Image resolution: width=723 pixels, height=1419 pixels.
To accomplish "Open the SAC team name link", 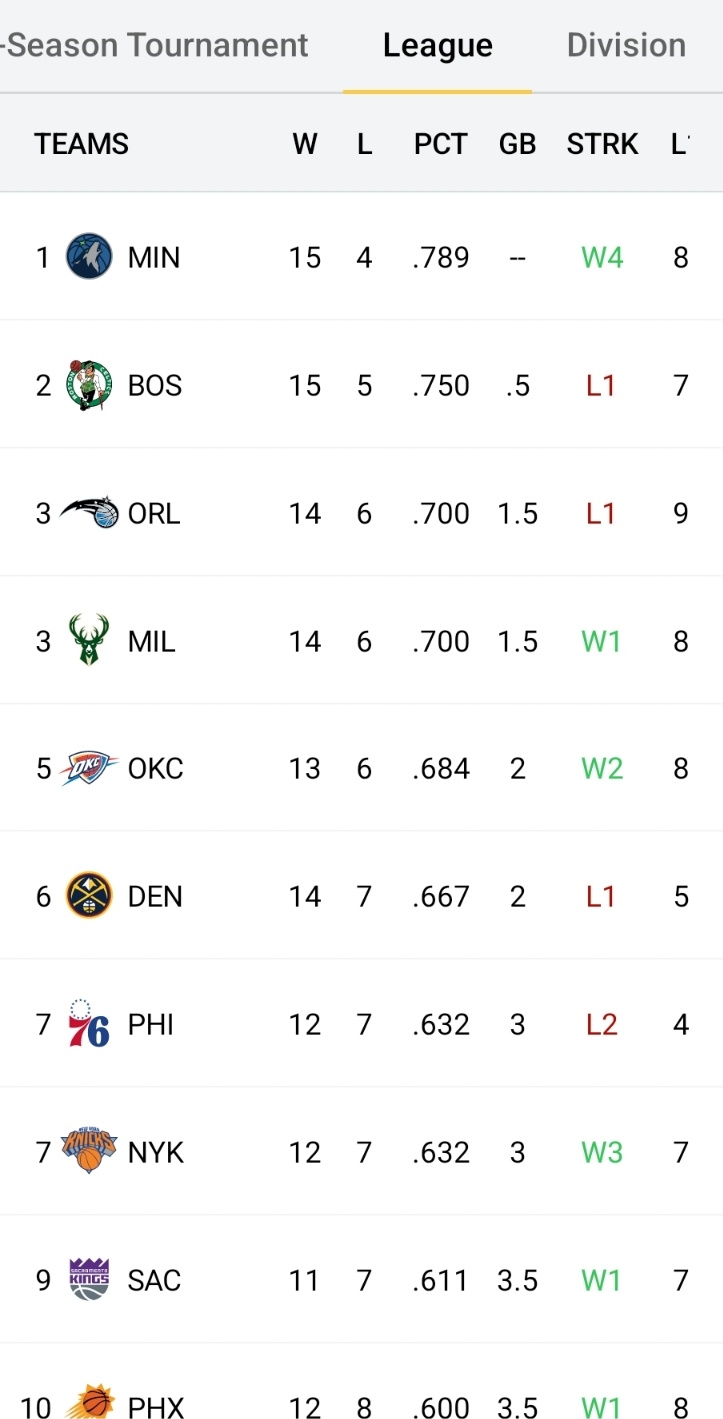I will pos(154,1280).
